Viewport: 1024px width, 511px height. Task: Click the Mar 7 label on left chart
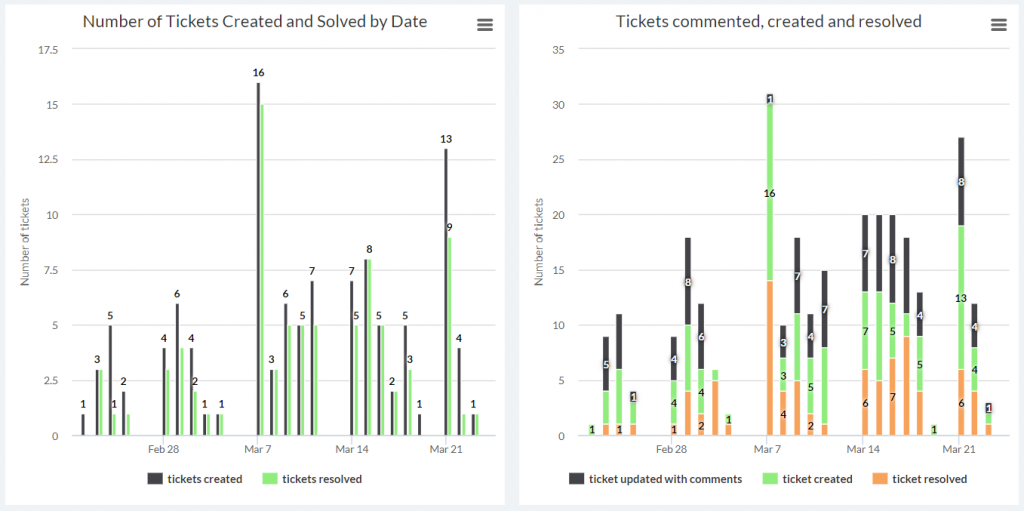click(x=259, y=450)
